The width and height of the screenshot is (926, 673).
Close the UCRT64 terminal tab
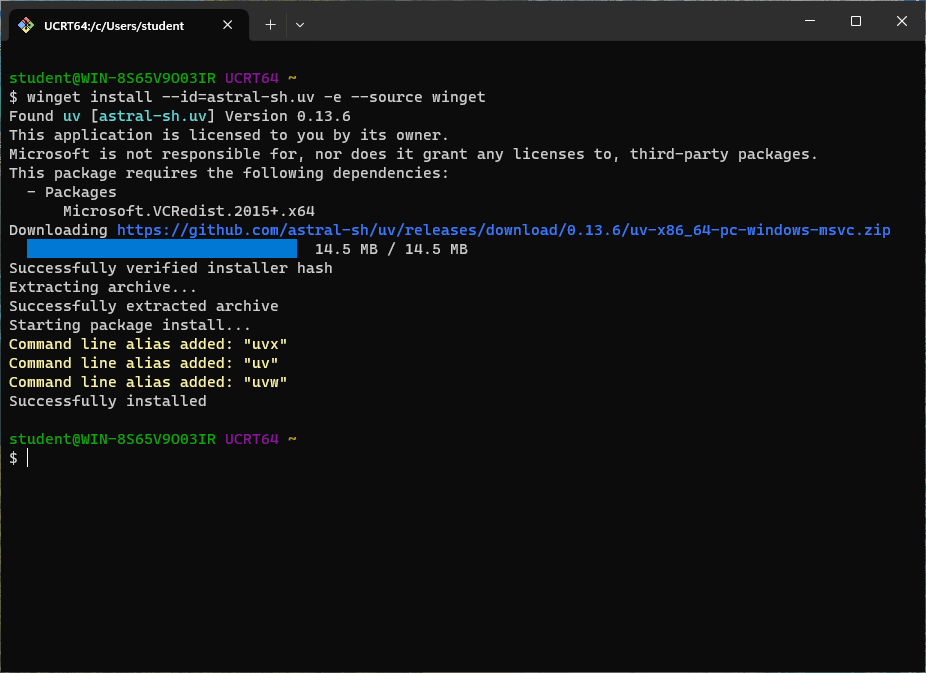pos(227,25)
